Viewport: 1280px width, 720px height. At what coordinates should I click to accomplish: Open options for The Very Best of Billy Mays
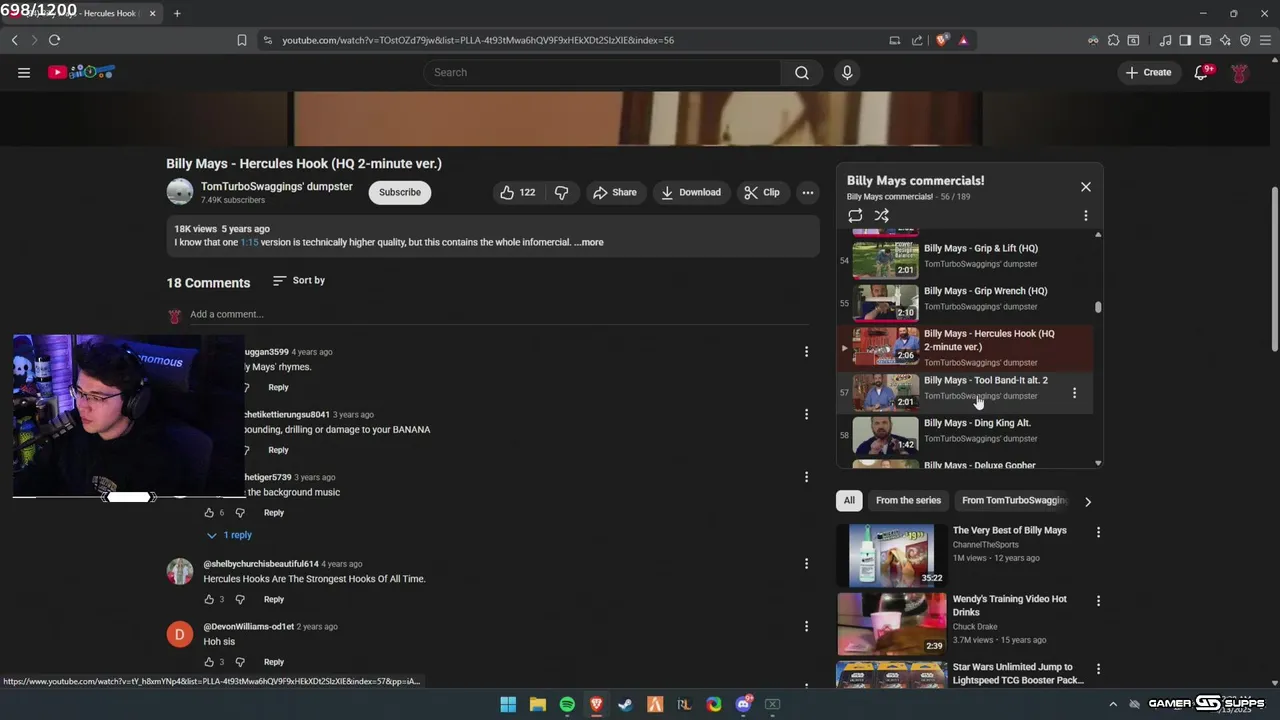[x=1098, y=533]
